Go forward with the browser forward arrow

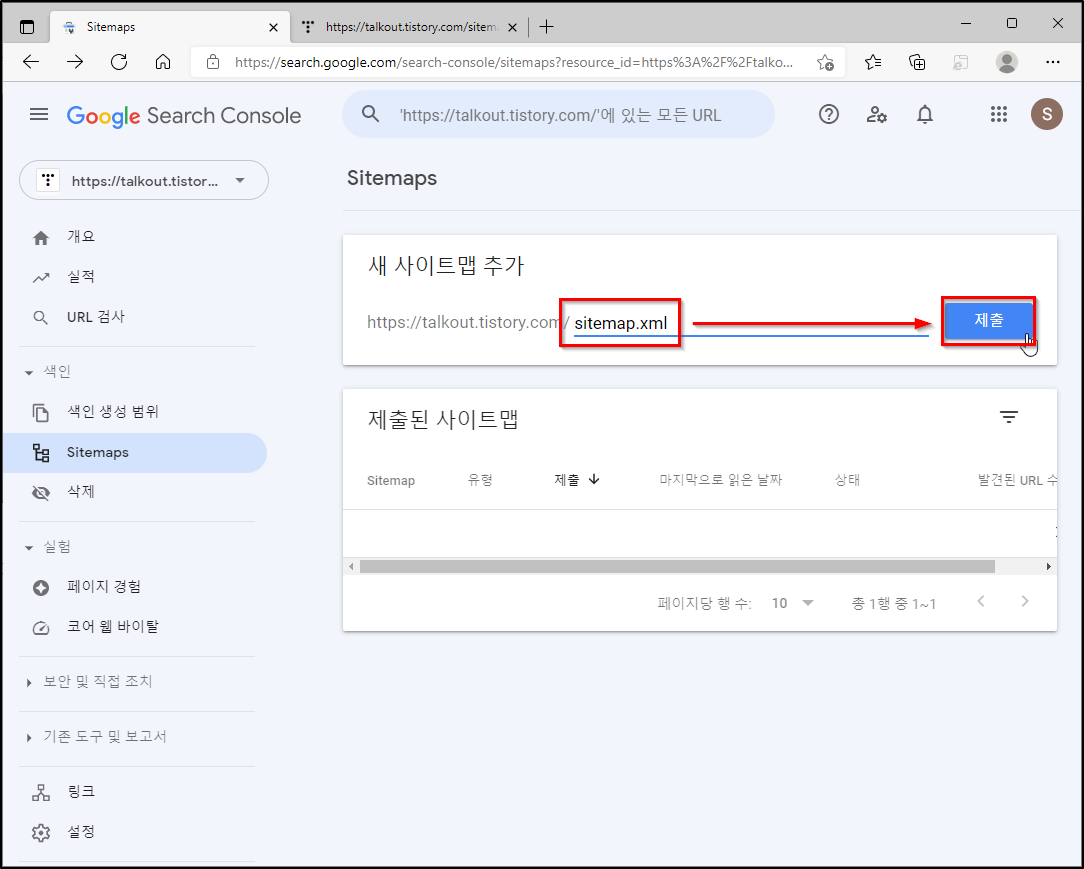click(75, 62)
